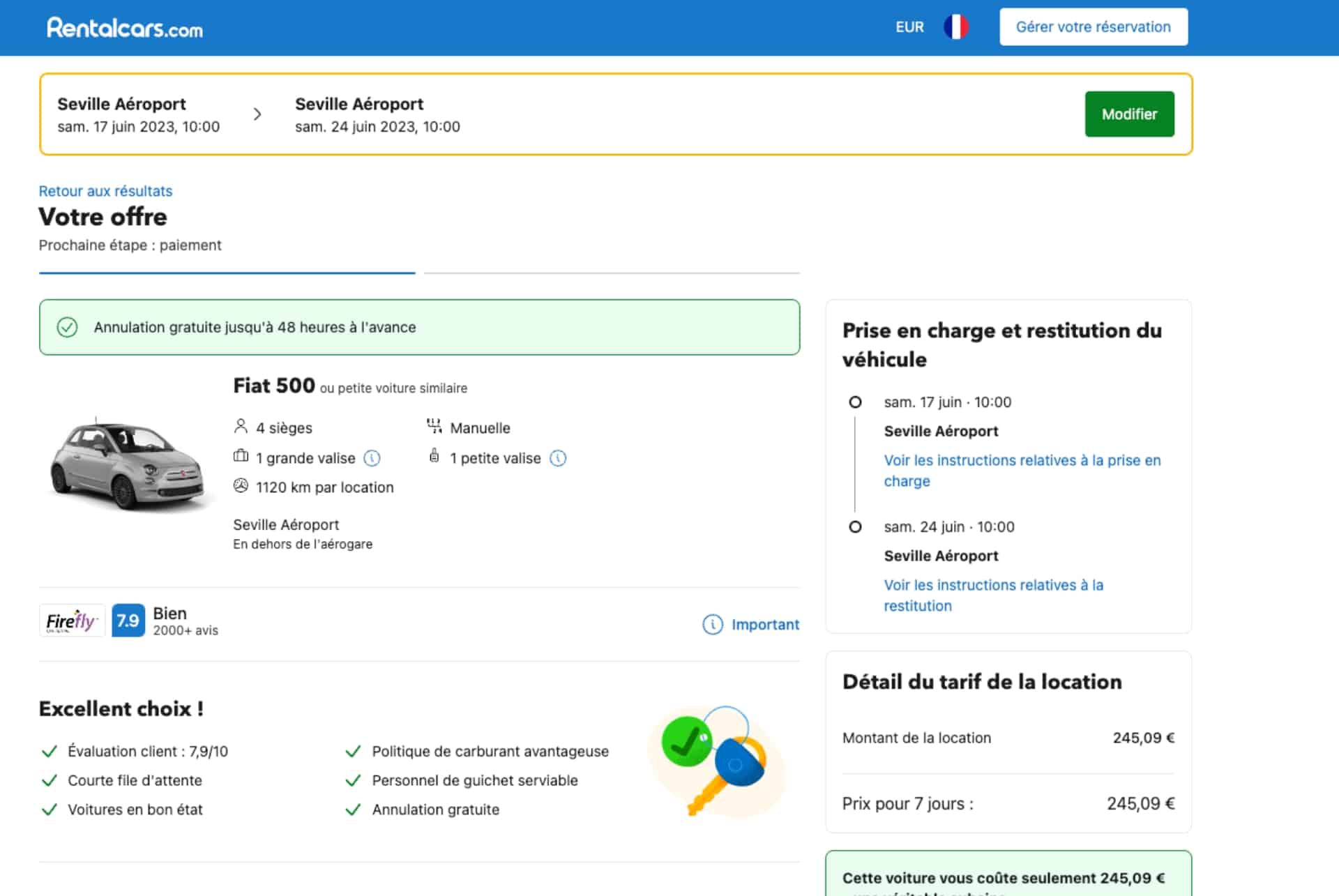1339x896 pixels.
Task: Click the large suitcase icon
Action: tap(241, 456)
